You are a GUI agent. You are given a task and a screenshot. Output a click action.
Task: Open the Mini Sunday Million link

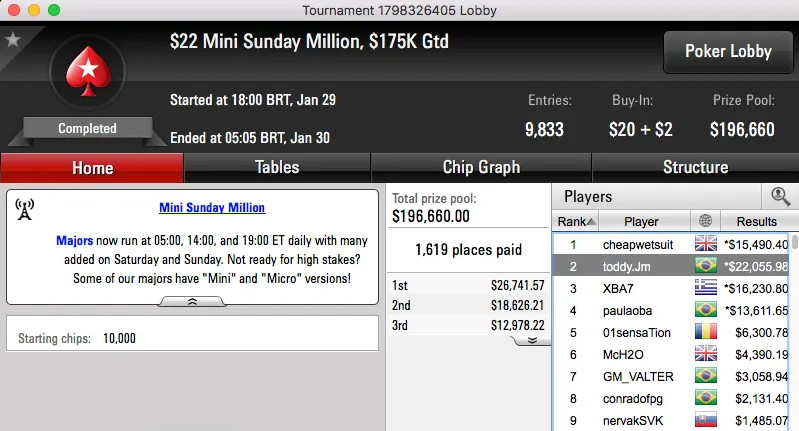coord(212,208)
